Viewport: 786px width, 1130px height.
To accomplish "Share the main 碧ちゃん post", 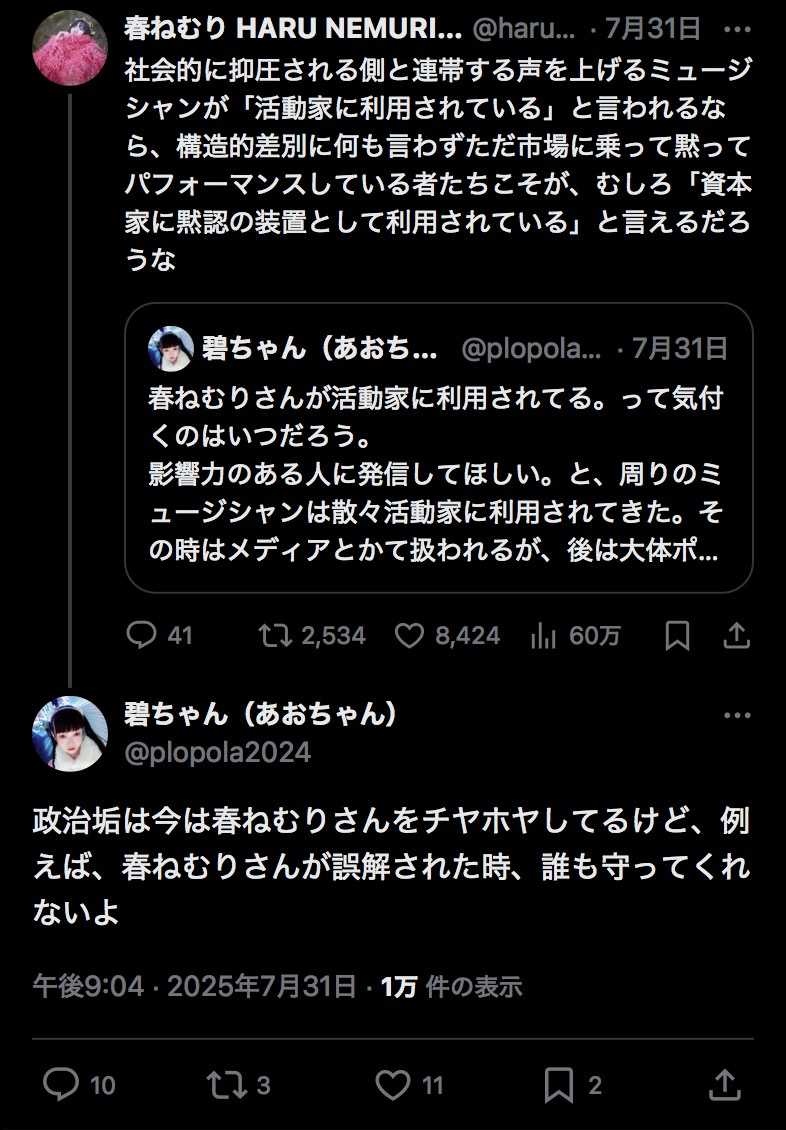I will click(725, 1084).
